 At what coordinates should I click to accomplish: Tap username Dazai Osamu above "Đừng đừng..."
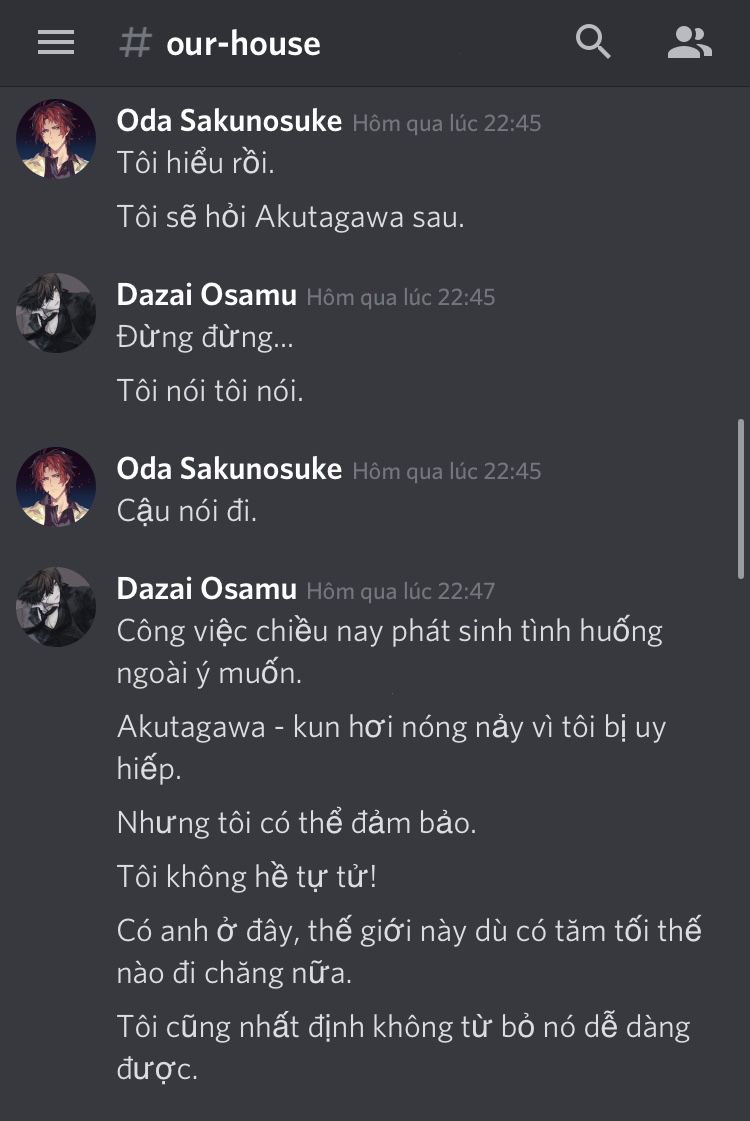pos(207,295)
